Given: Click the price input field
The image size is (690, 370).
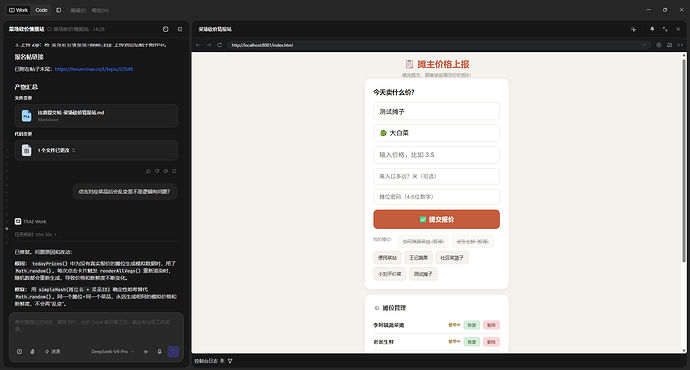Looking at the screenshot, I should click(436, 155).
